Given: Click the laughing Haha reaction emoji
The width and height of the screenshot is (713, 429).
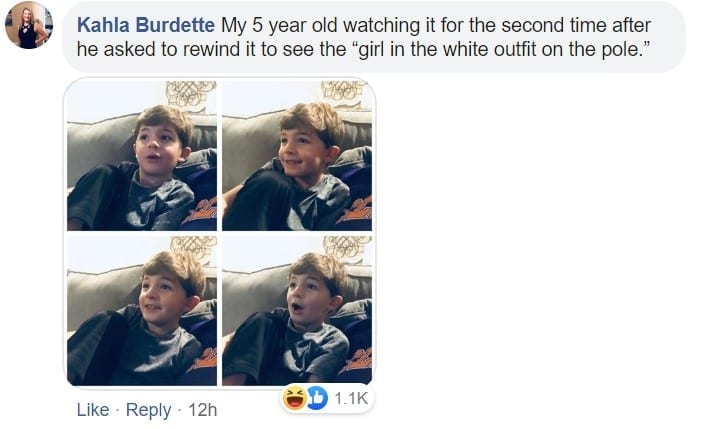Looking at the screenshot, I should [295, 398].
